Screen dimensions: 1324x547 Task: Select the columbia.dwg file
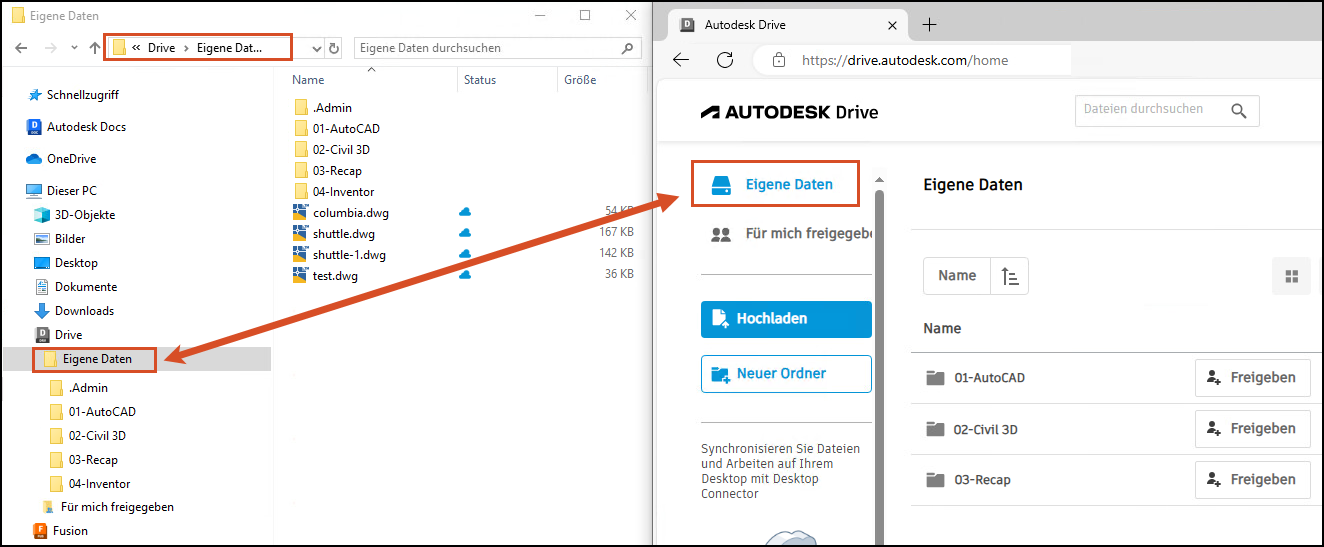(341, 213)
